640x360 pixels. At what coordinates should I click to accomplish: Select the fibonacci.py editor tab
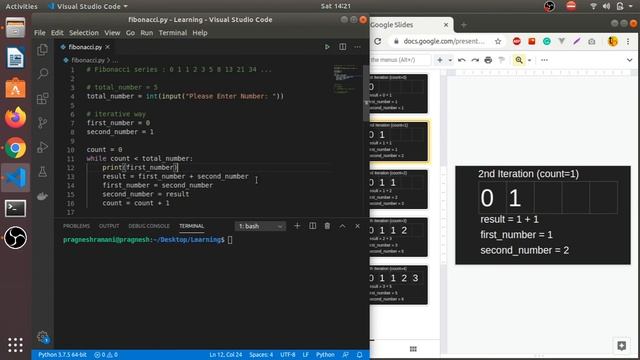(x=85, y=47)
